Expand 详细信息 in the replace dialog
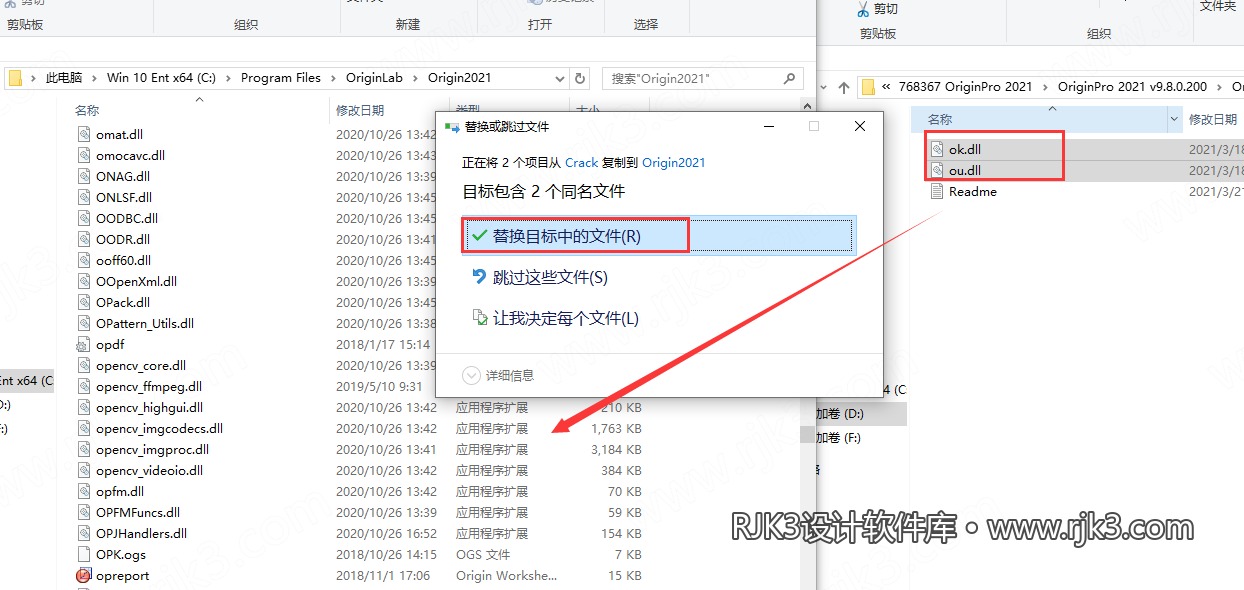Screen dimensions: 1244x590 [x=498, y=375]
